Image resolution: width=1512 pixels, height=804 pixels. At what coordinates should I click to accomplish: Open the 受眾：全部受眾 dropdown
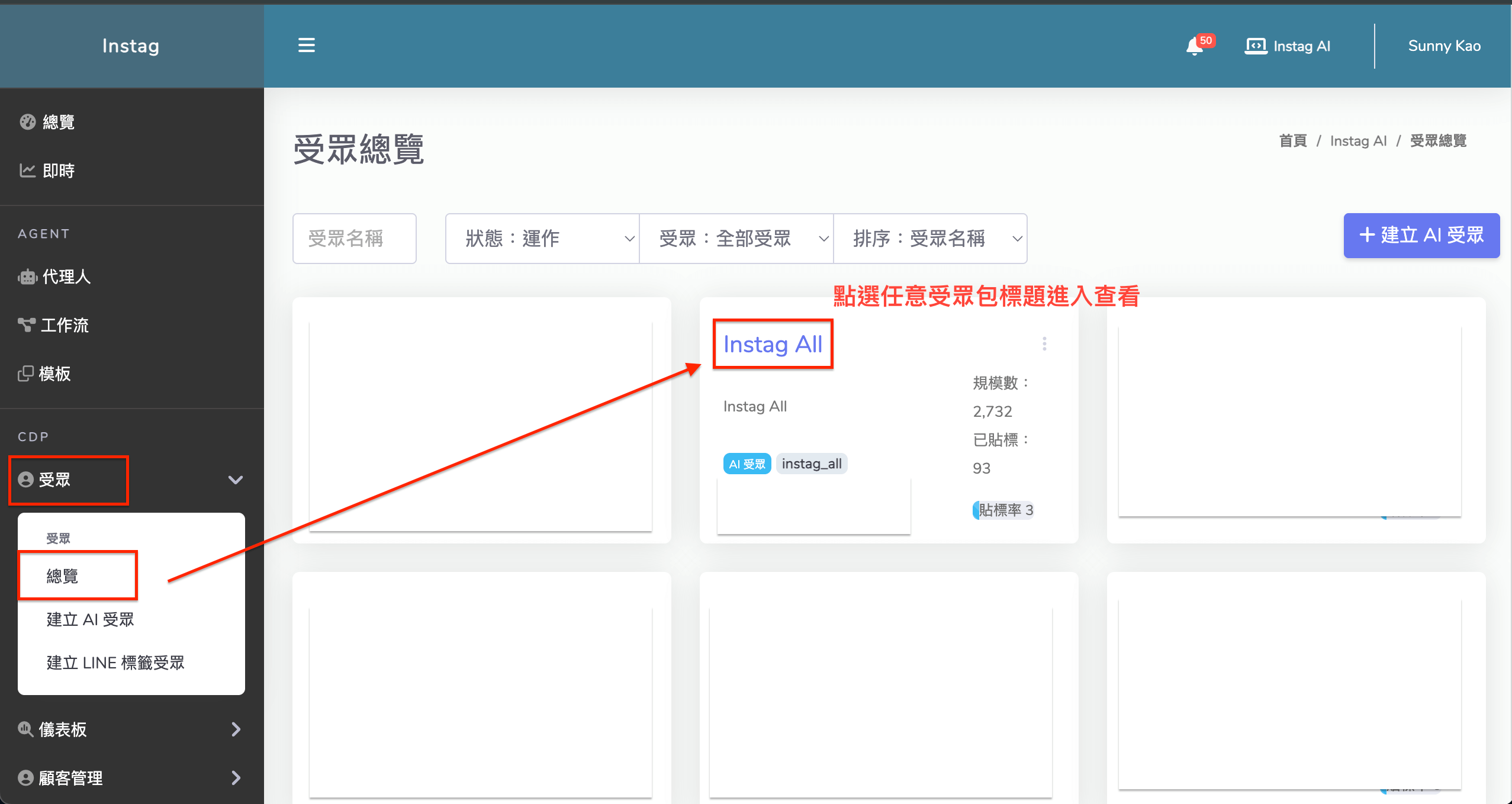coord(736,239)
